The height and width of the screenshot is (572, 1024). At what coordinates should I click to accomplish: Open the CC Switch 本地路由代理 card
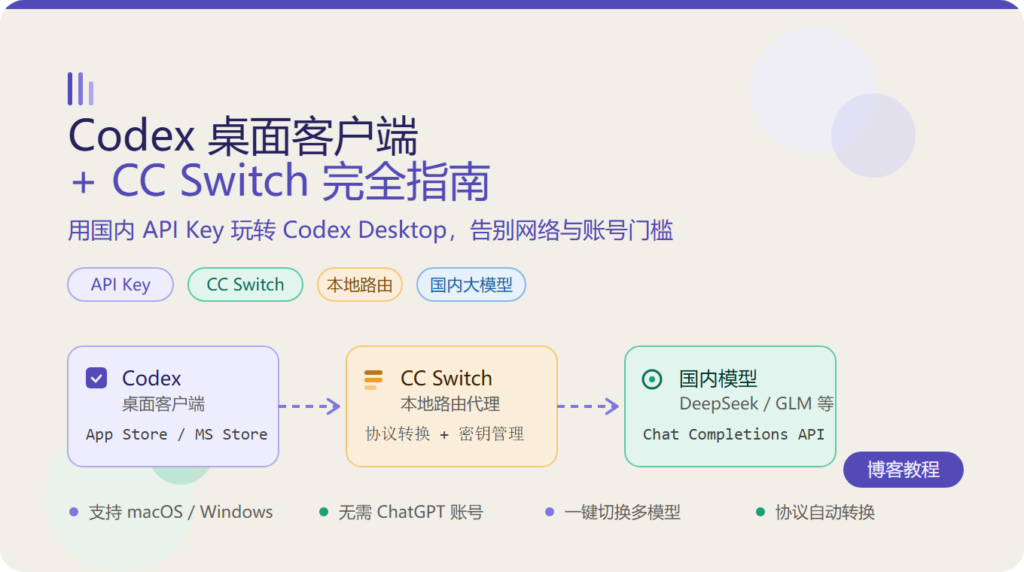(x=451, y=406)
